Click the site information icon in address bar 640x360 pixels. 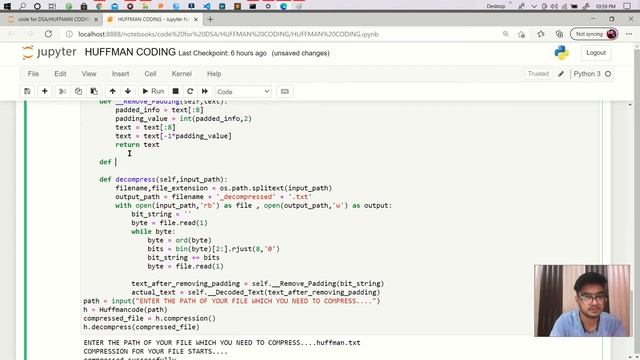(x=69, y=34)
